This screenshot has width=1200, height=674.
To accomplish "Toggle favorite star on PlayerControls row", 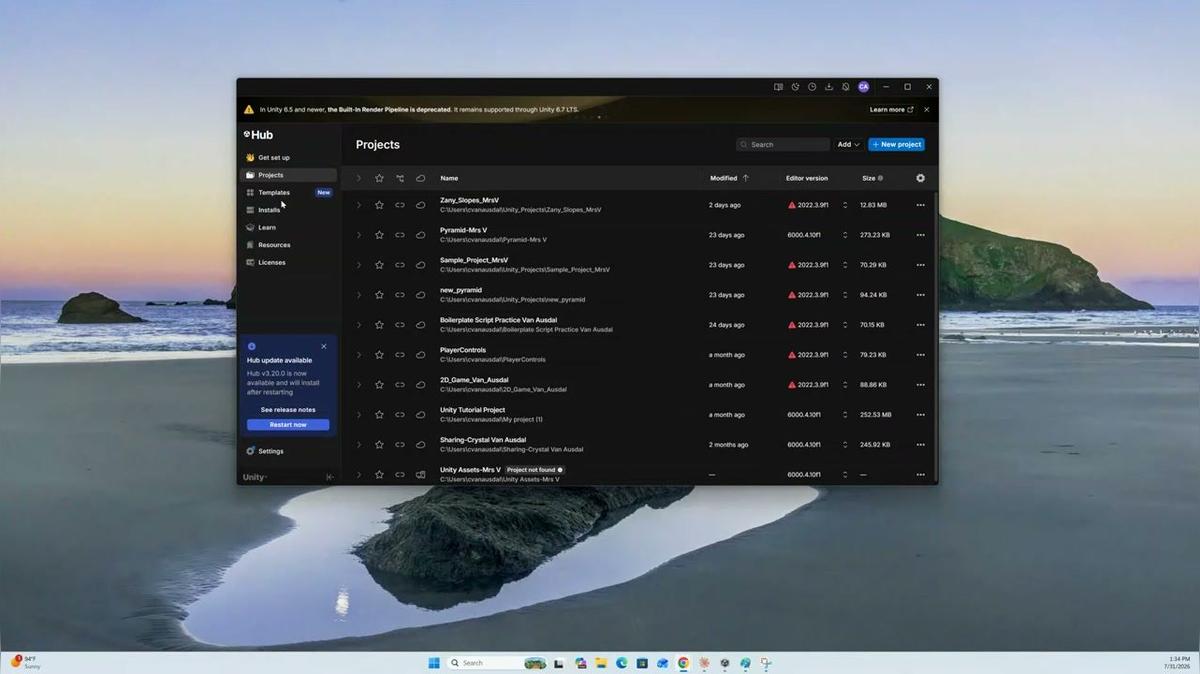I will 379,355.
